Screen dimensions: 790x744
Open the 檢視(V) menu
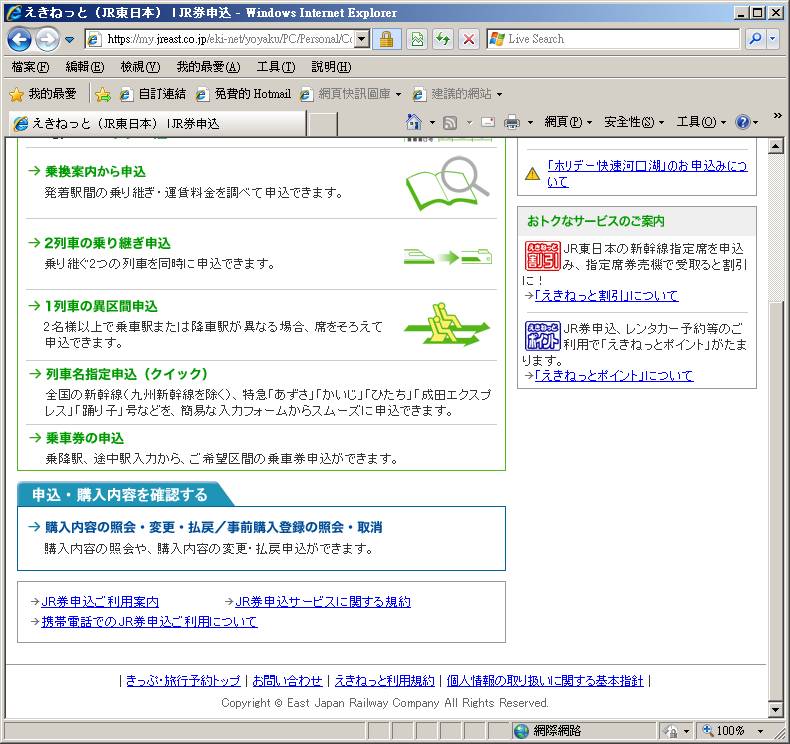140,66
